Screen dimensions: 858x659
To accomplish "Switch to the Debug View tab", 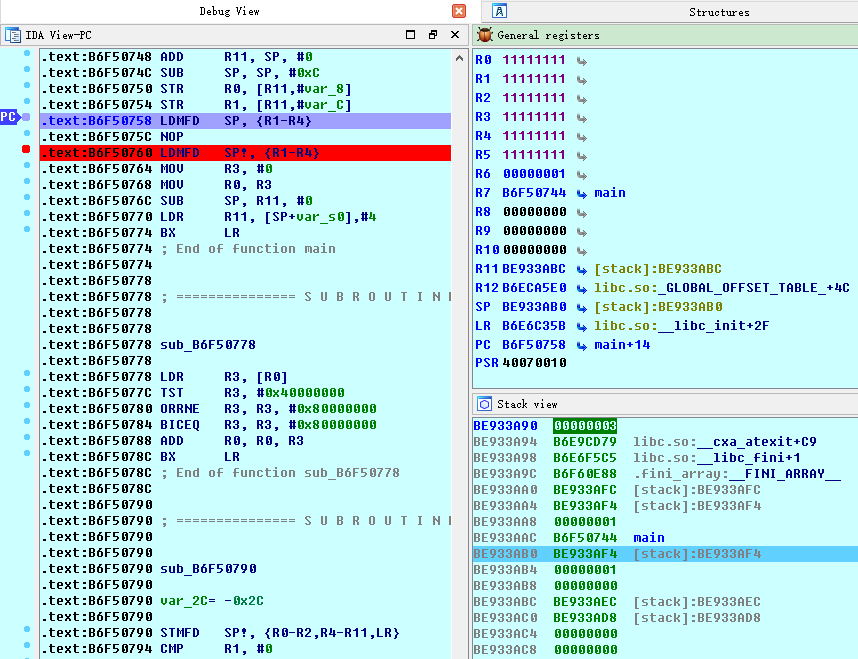I will [x=229, y=11].
